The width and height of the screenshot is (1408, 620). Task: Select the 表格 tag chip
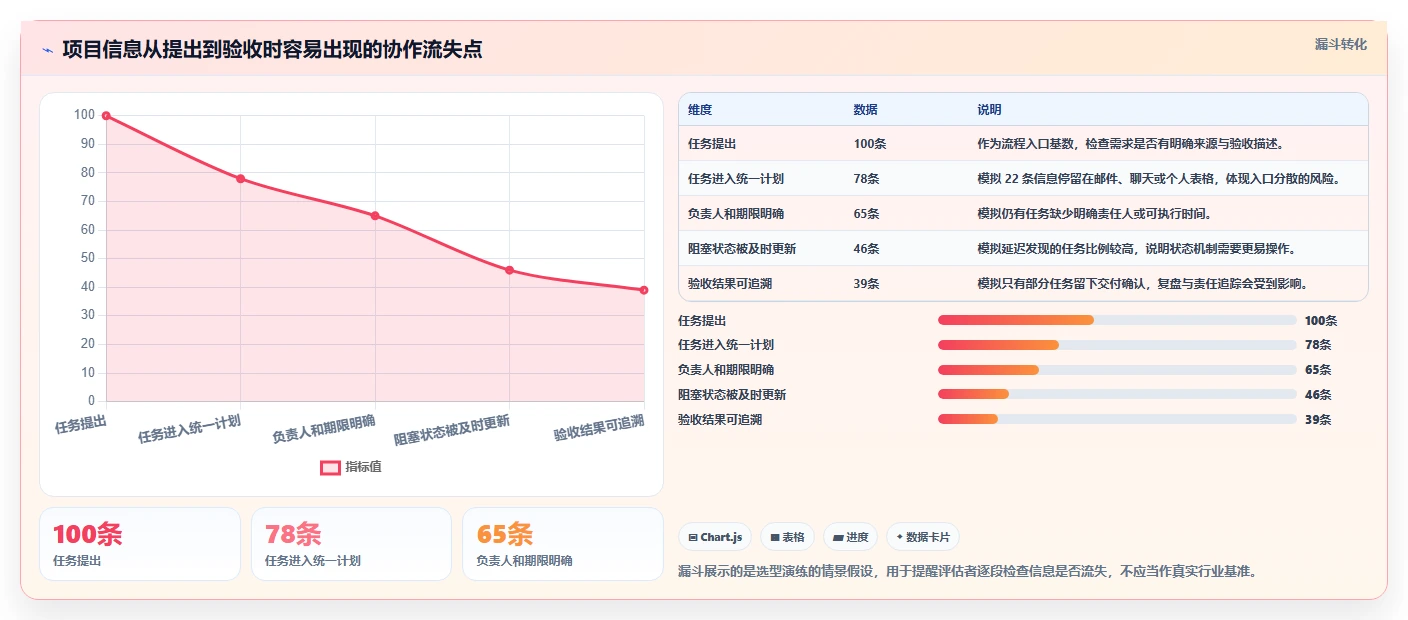788,537
